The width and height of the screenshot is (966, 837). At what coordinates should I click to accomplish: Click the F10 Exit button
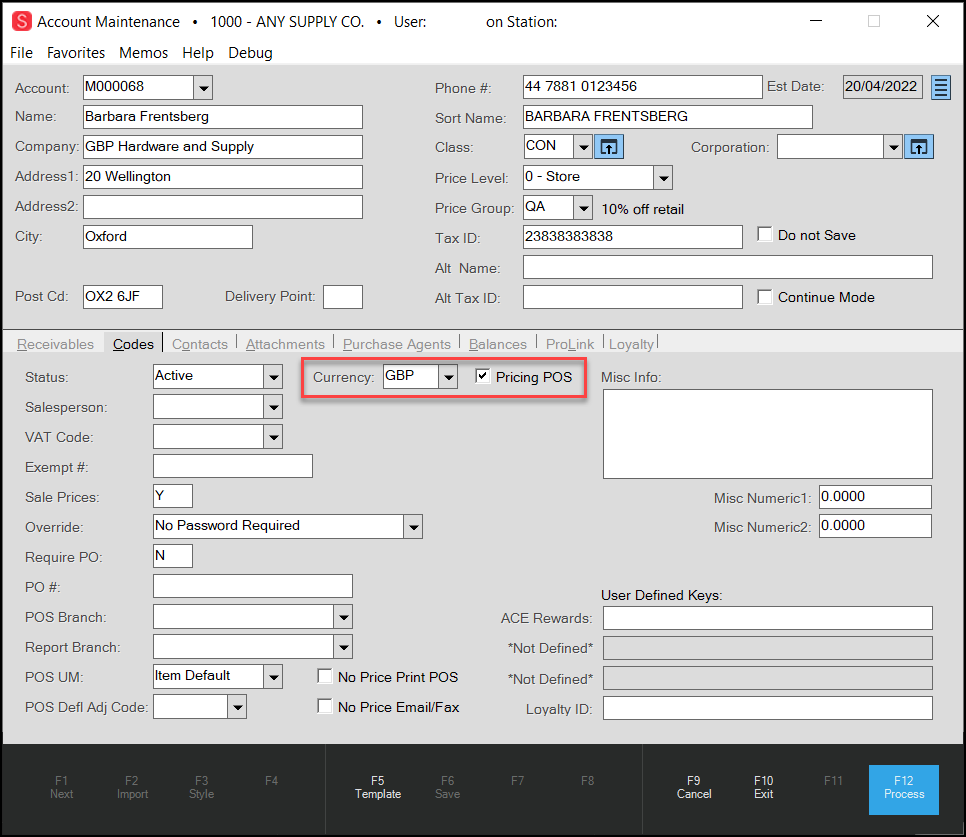tap(763, 787)
